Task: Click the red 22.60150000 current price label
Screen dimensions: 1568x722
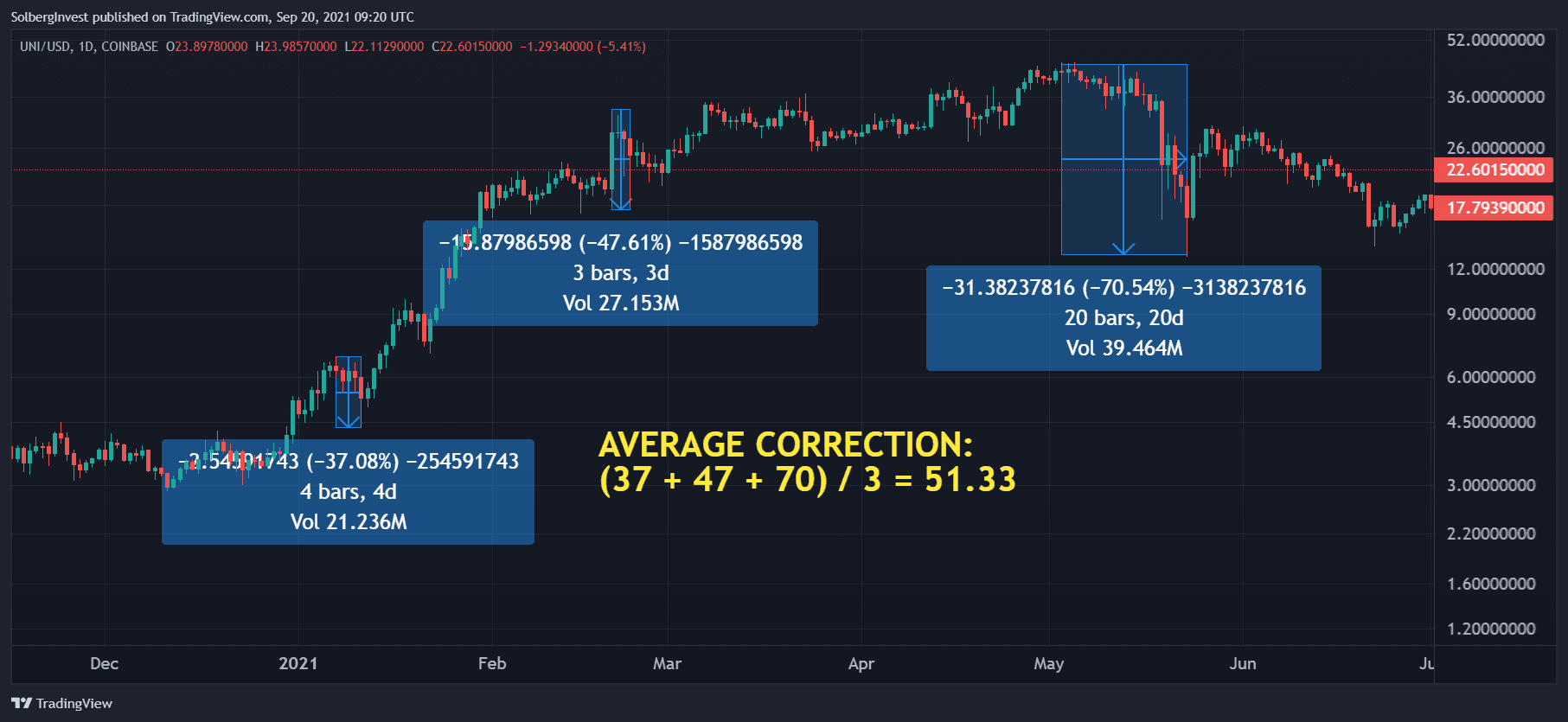Action: click(x=1494, y=169)
